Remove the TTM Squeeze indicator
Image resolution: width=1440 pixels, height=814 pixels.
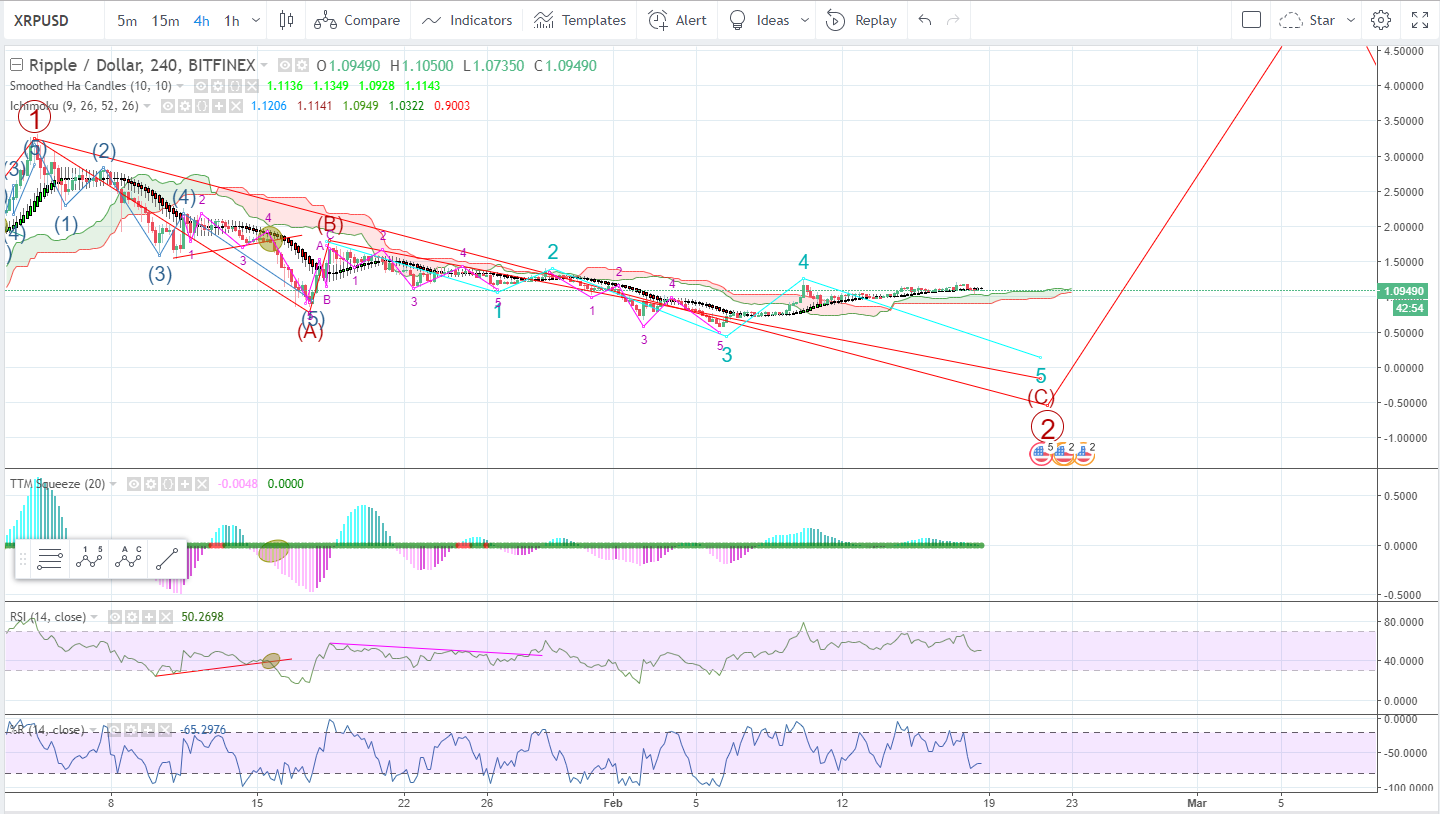click(202, 484)
